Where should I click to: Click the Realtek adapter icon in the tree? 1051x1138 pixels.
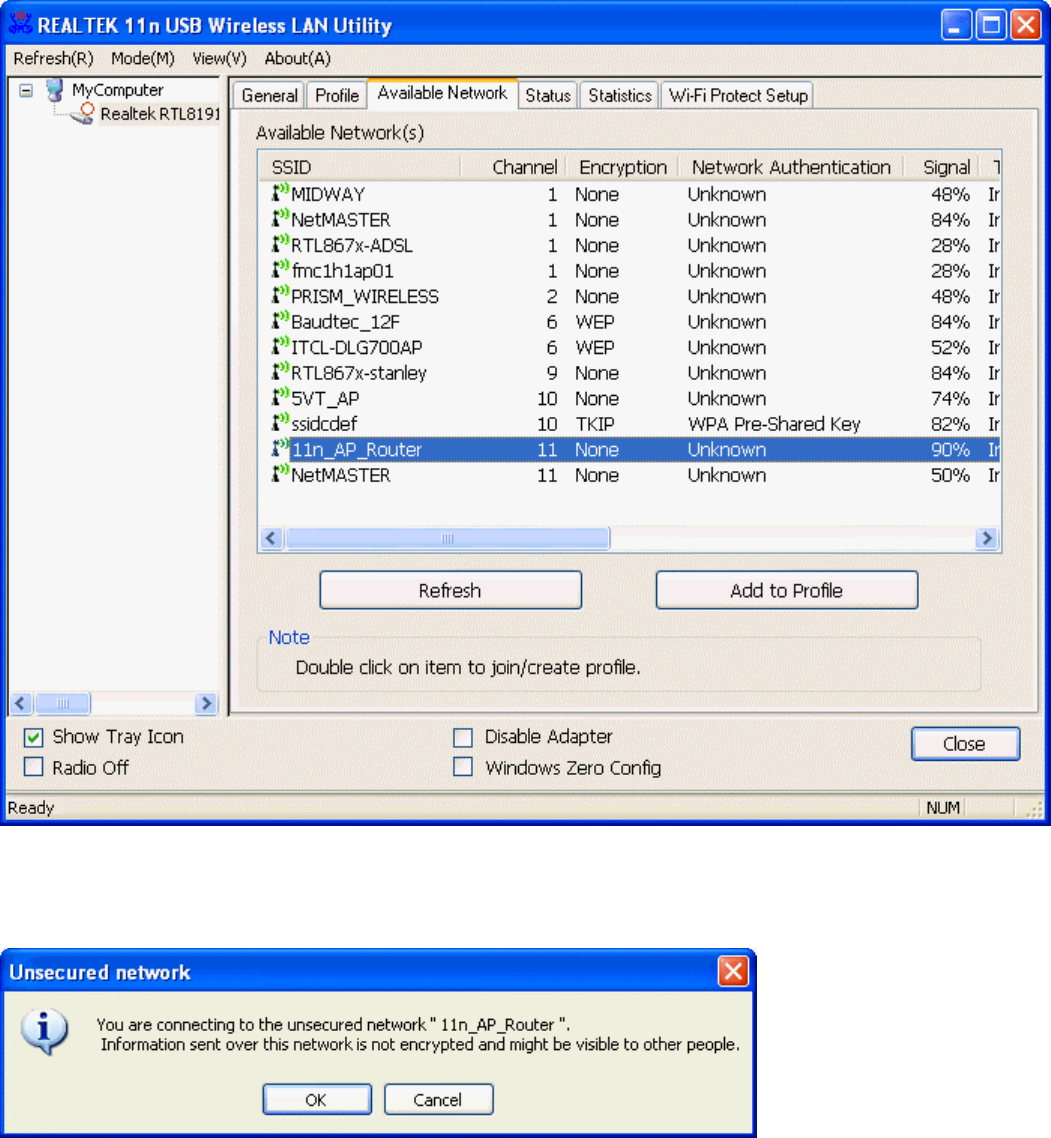[83, 114]
